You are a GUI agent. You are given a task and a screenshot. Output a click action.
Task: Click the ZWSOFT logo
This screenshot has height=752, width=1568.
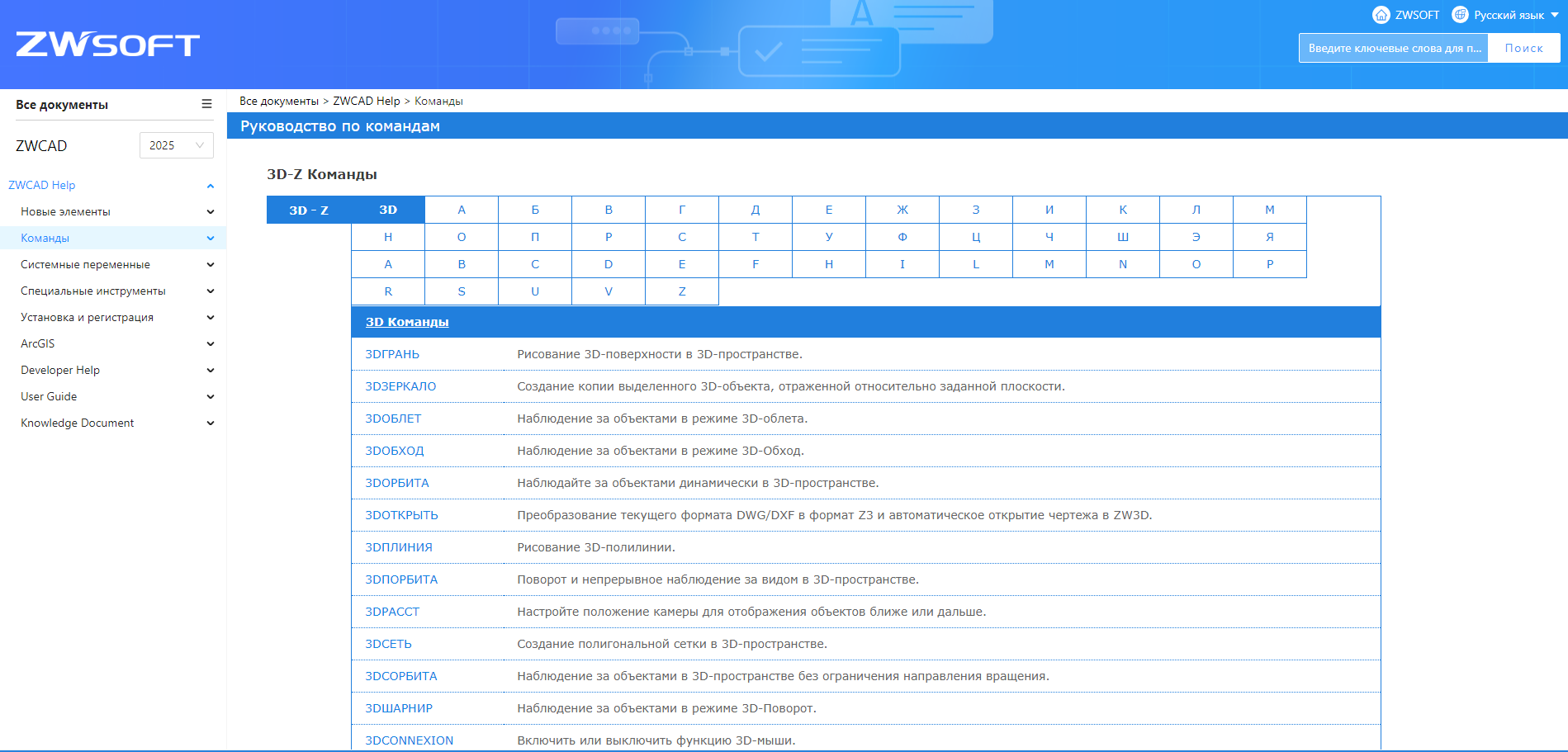tap(107, 45)
